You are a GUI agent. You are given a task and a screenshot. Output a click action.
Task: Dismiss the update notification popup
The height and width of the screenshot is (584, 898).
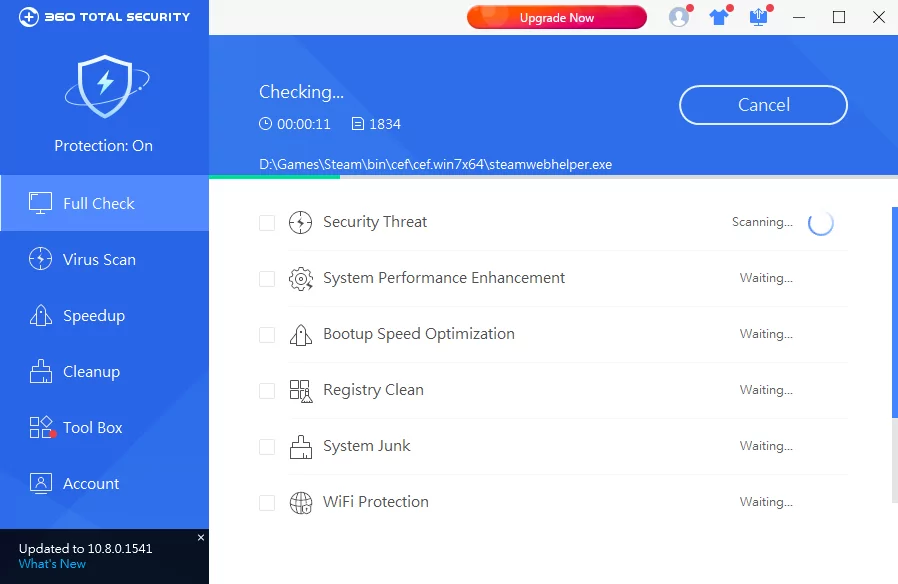click(x=200, y=538)
